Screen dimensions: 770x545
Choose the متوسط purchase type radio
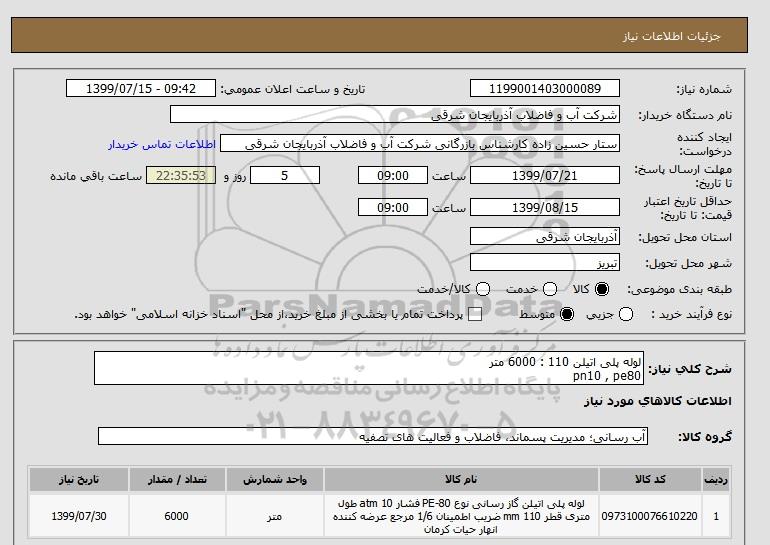(x=567, y=314)
